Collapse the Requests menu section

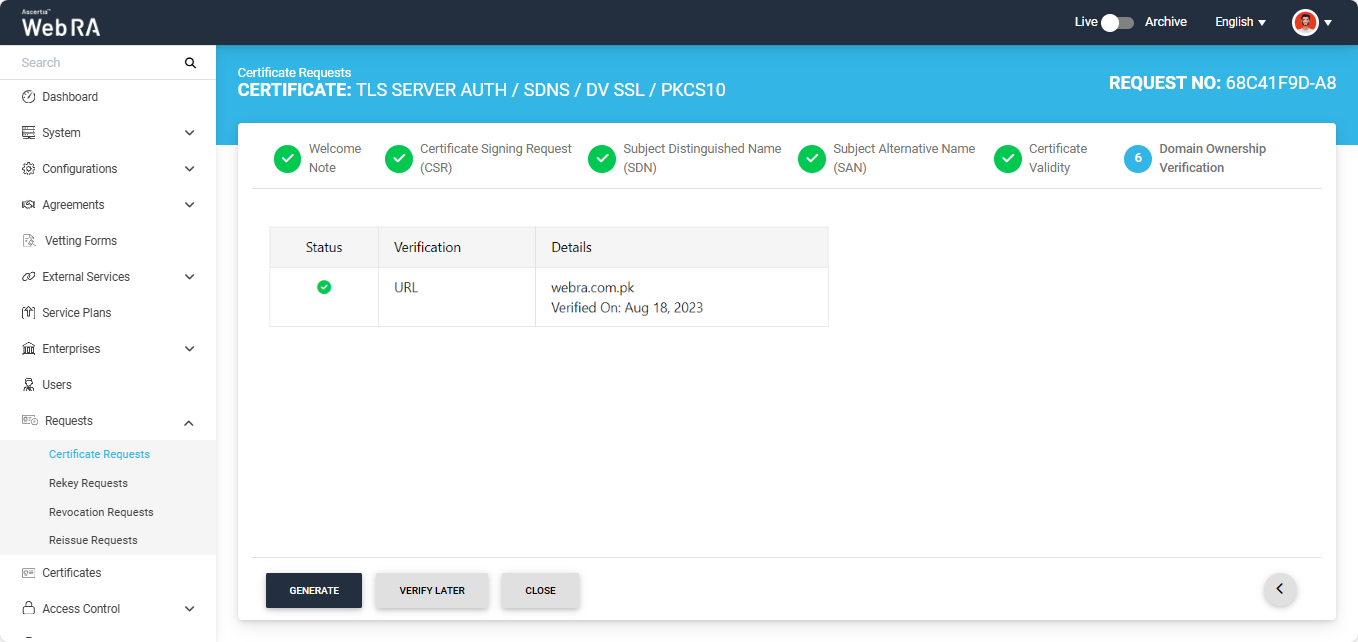tap(189, 423)
